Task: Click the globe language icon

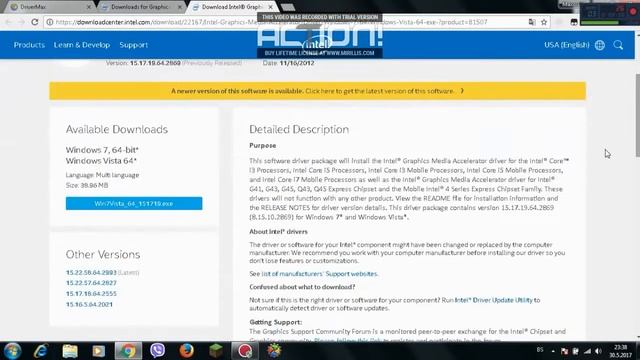Action: pyautogui.click(x=600, y=45)
